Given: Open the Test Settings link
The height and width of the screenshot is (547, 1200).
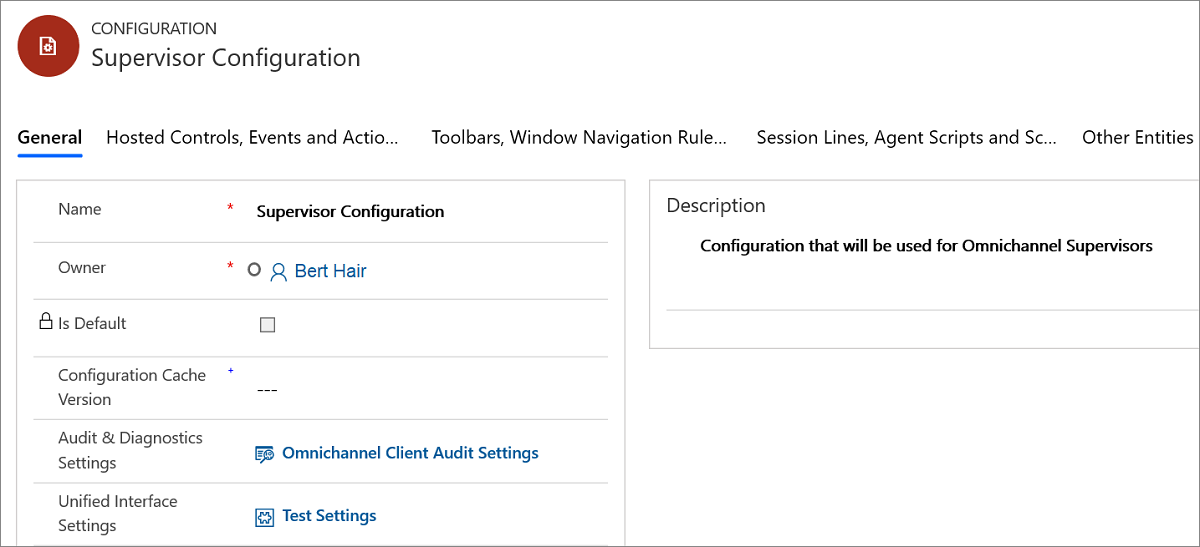Looking at the screenshot, I should click(x=329, y=516).
